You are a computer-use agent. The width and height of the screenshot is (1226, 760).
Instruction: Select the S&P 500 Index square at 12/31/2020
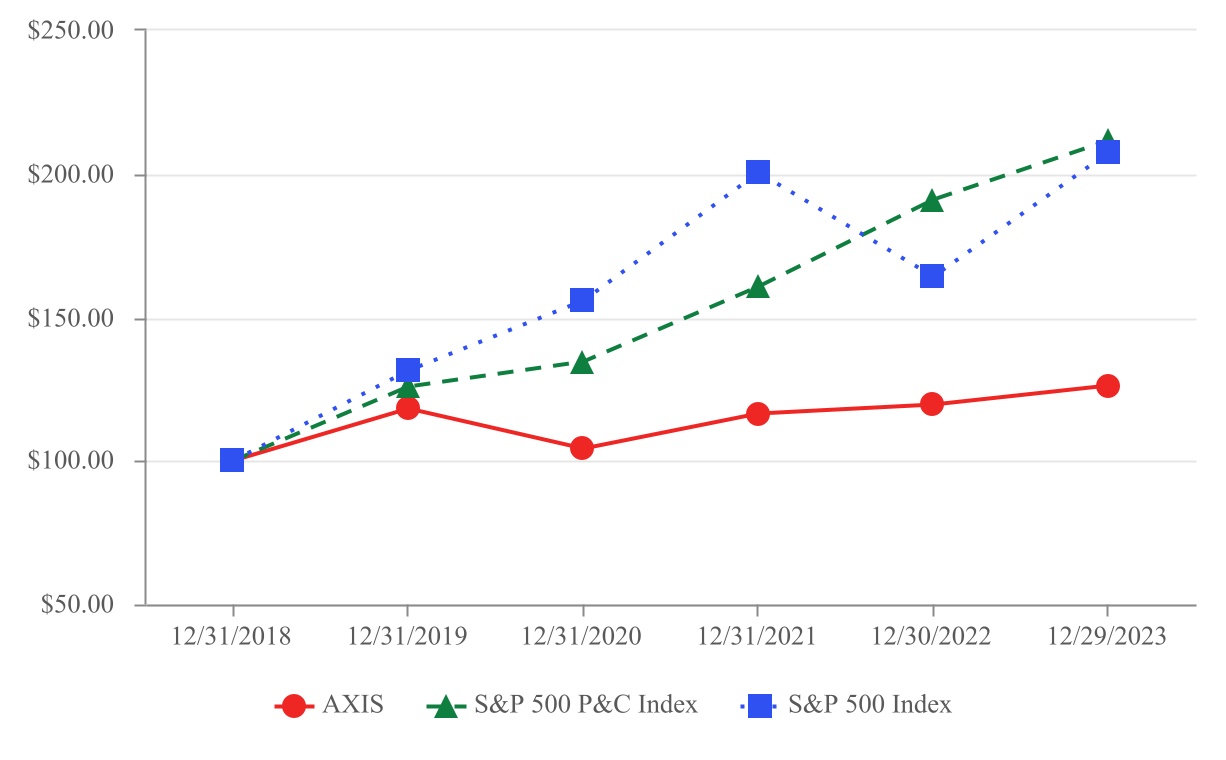tap(582, 300)
